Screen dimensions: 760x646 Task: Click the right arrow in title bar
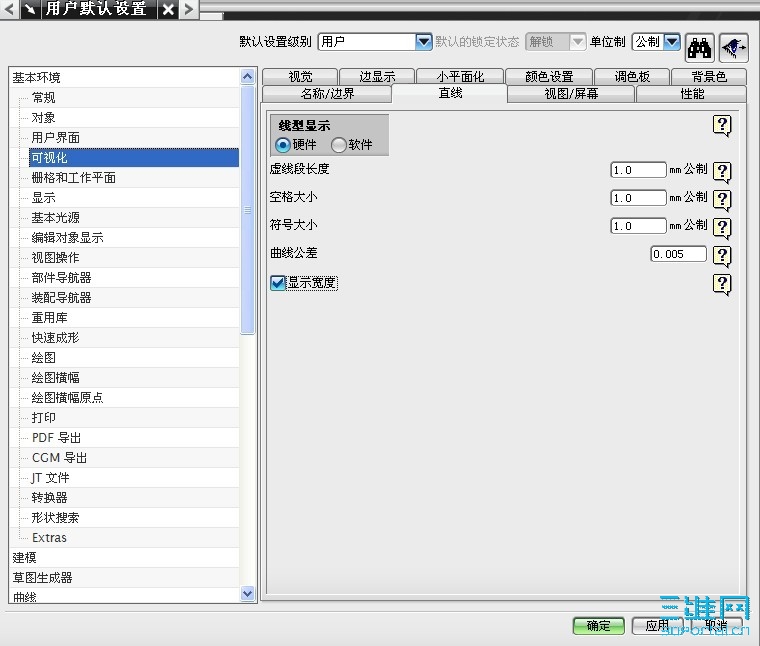click(189, 9)
